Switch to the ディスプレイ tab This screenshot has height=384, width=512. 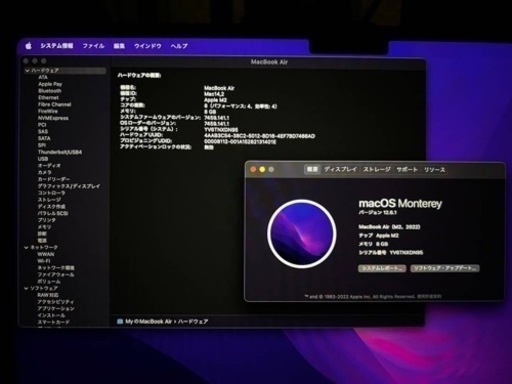point(340,169)
